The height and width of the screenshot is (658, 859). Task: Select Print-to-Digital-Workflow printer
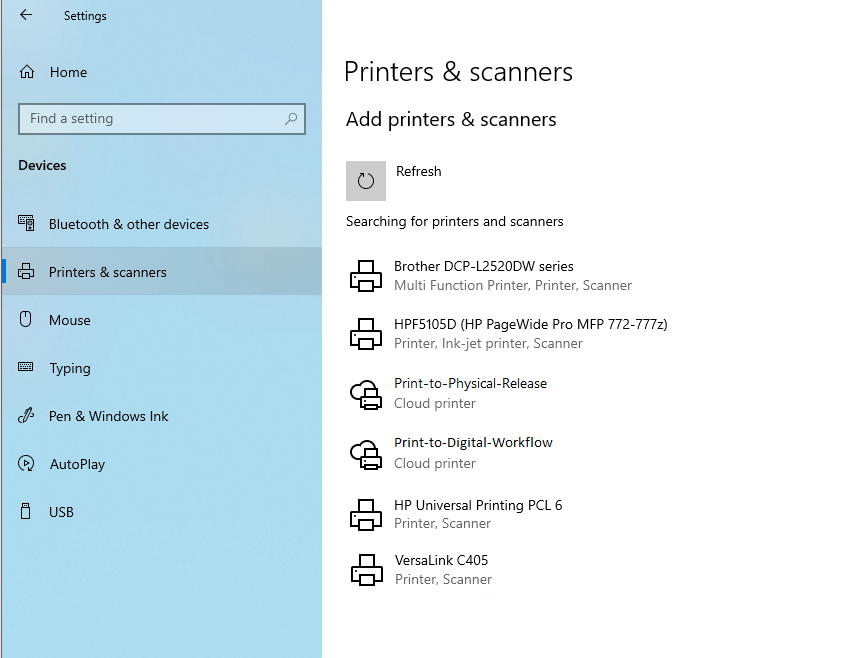click(x=473, y=443)
